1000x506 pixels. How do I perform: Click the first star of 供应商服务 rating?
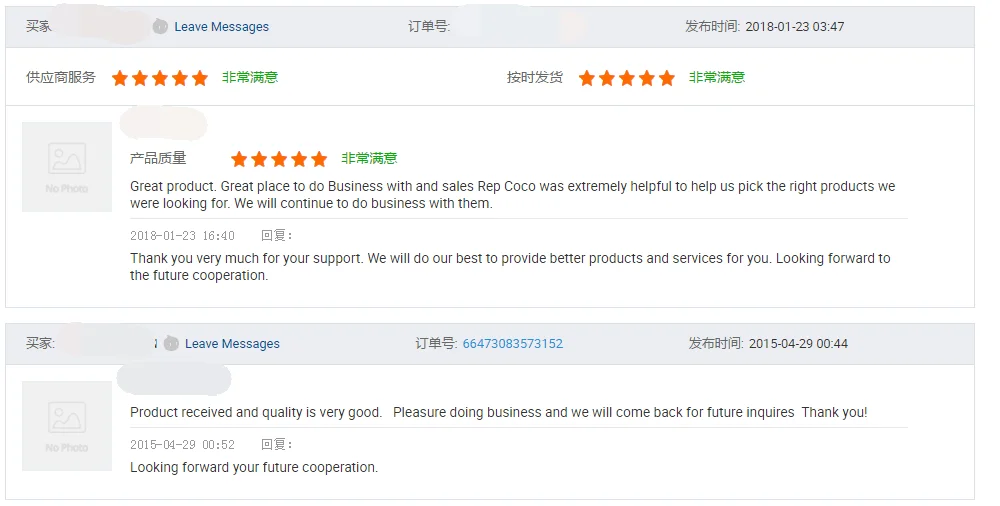click(120, 78)
